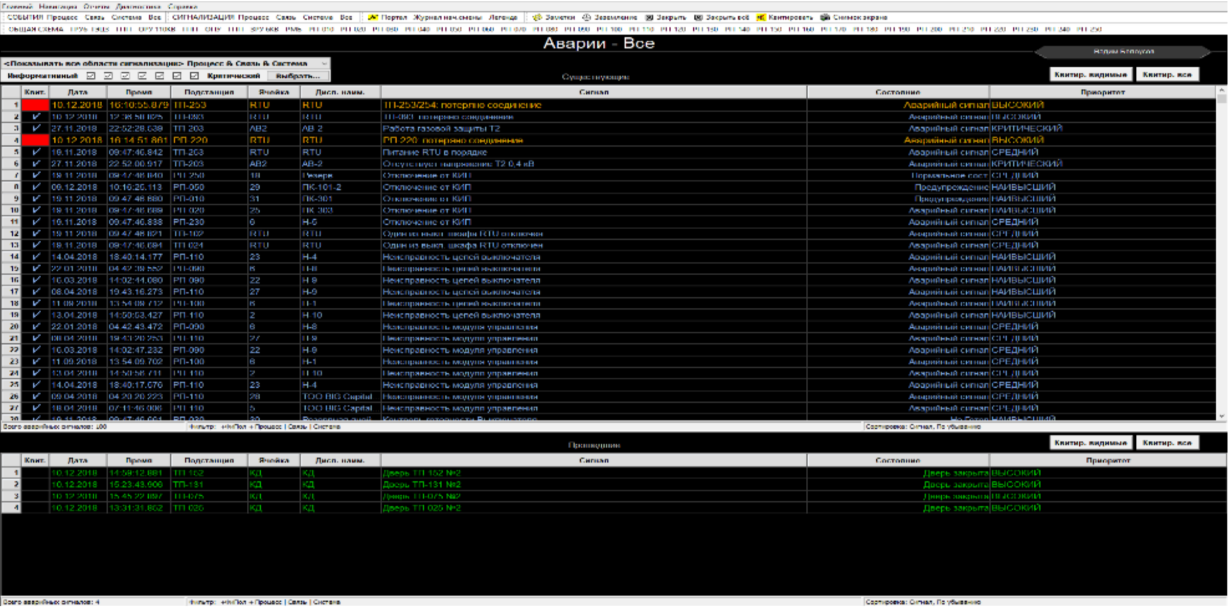The image size is (1228, 607).
Task: Click the Выбрать... button
Action: click(x=298, y=76)
